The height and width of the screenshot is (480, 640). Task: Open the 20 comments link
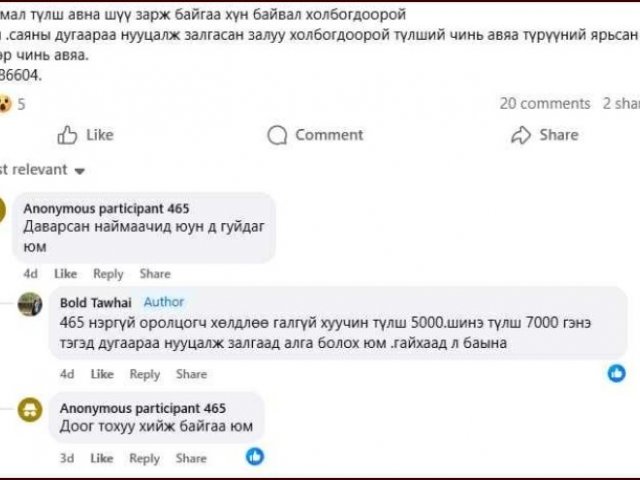(x=545, y=103)
